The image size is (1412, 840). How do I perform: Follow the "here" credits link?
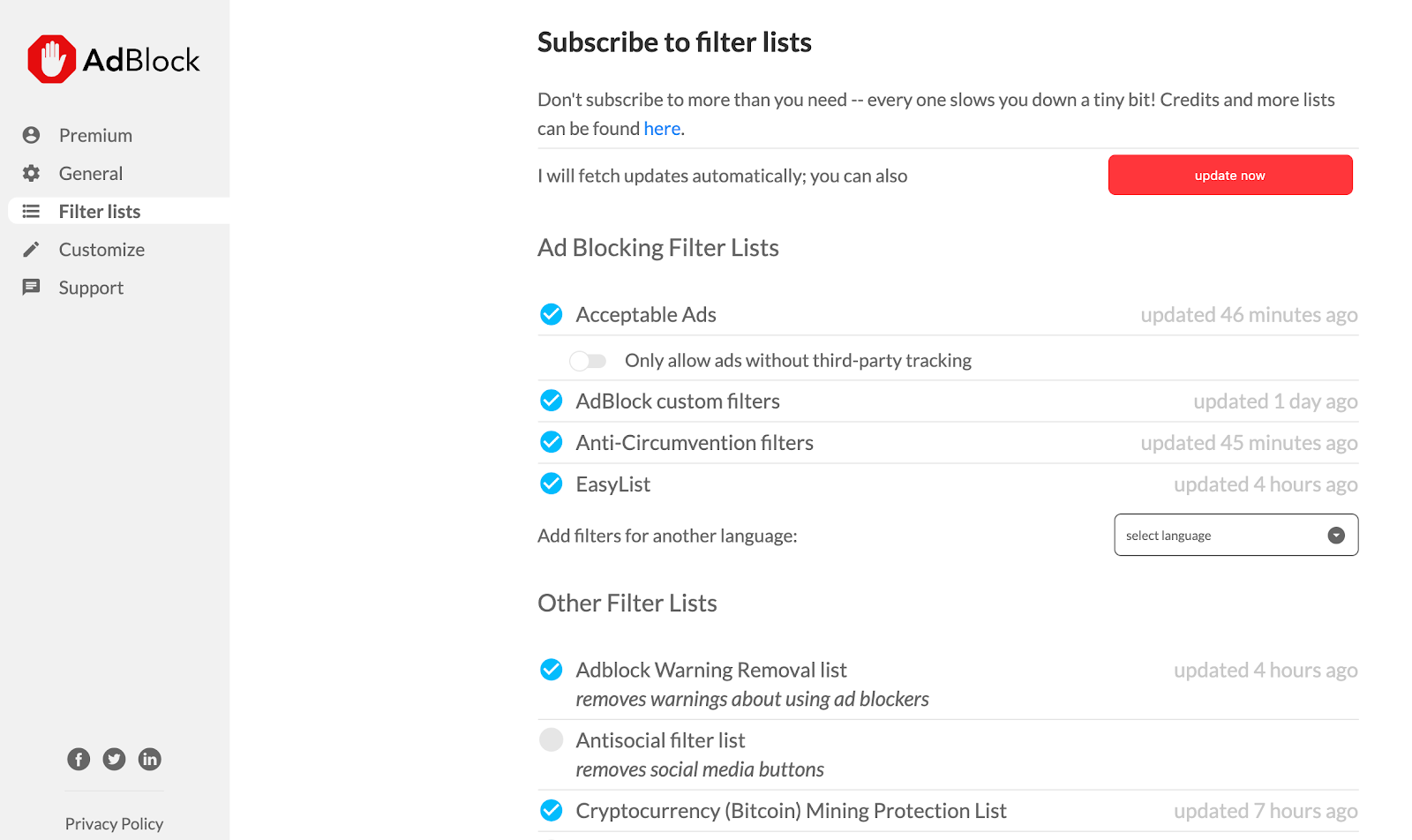(662, 129)
